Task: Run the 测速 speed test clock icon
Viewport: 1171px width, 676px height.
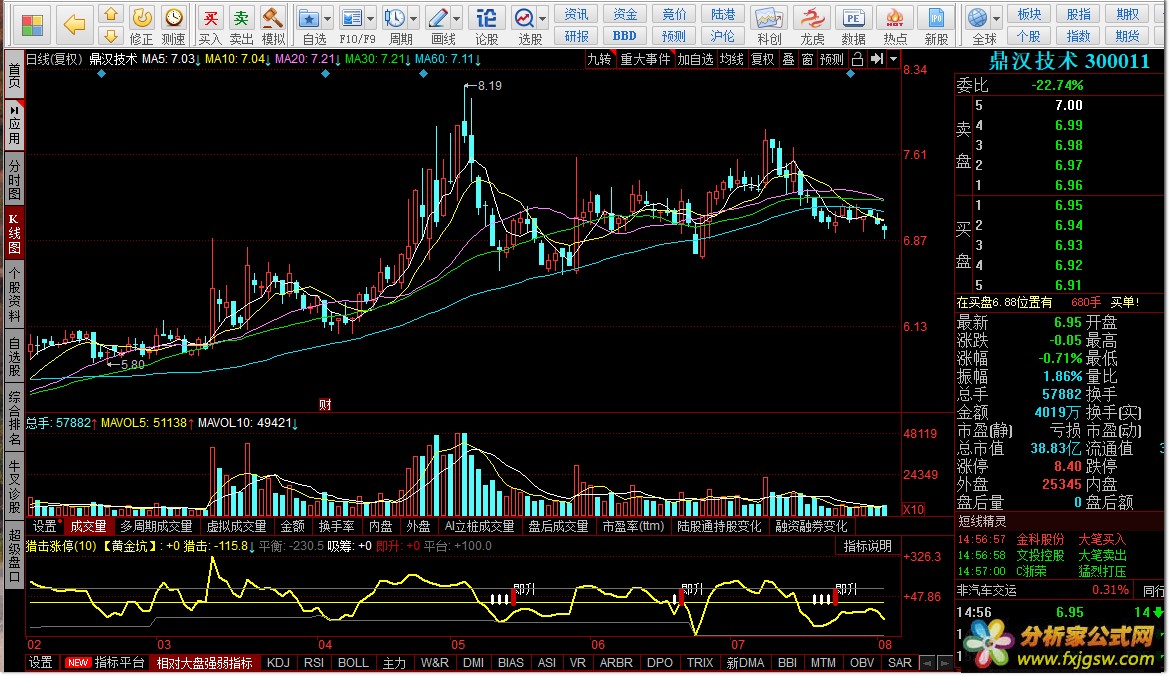Action: click(x=173, y=25)
